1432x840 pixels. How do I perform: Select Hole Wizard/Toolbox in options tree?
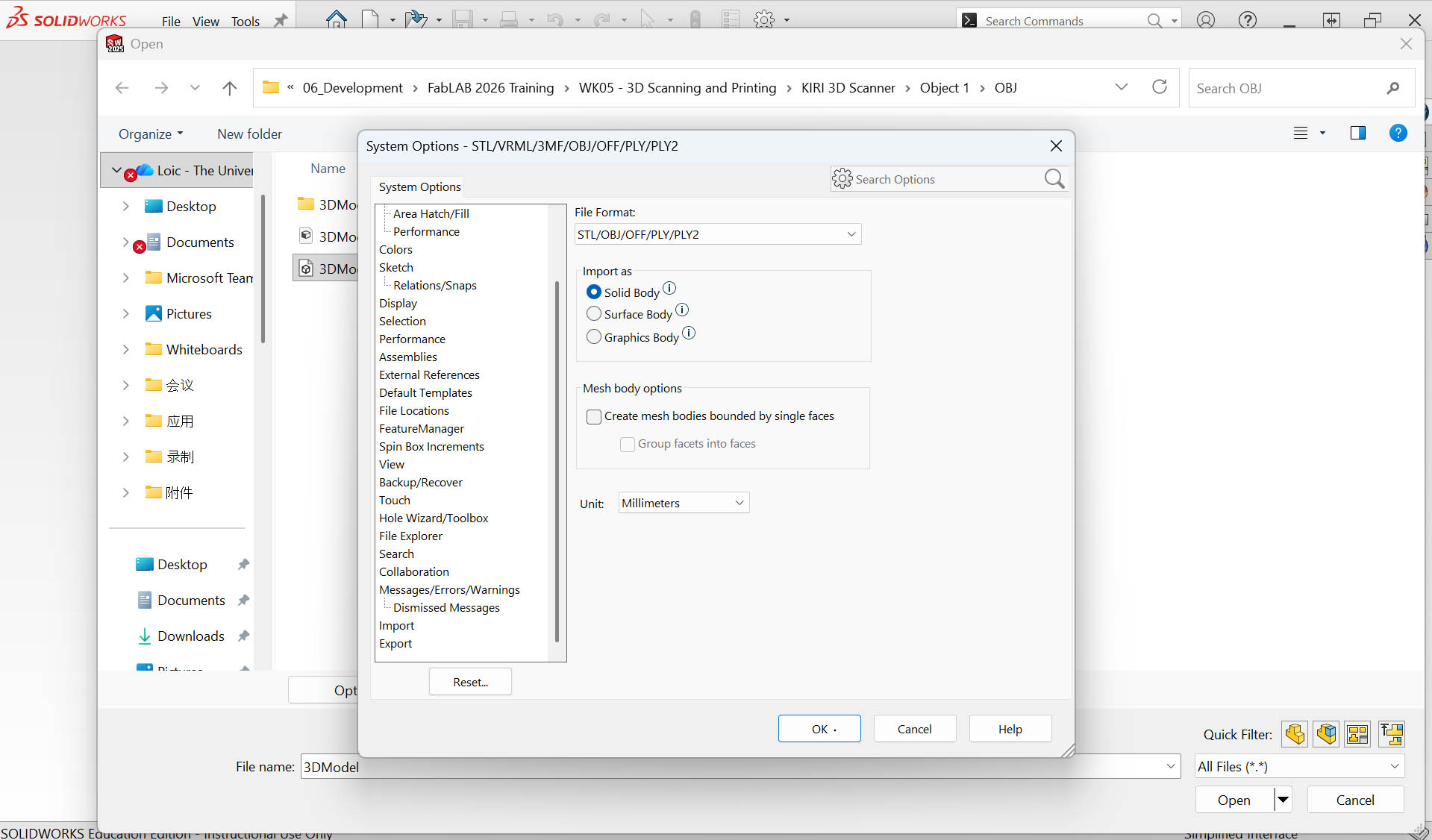[434, 518]
